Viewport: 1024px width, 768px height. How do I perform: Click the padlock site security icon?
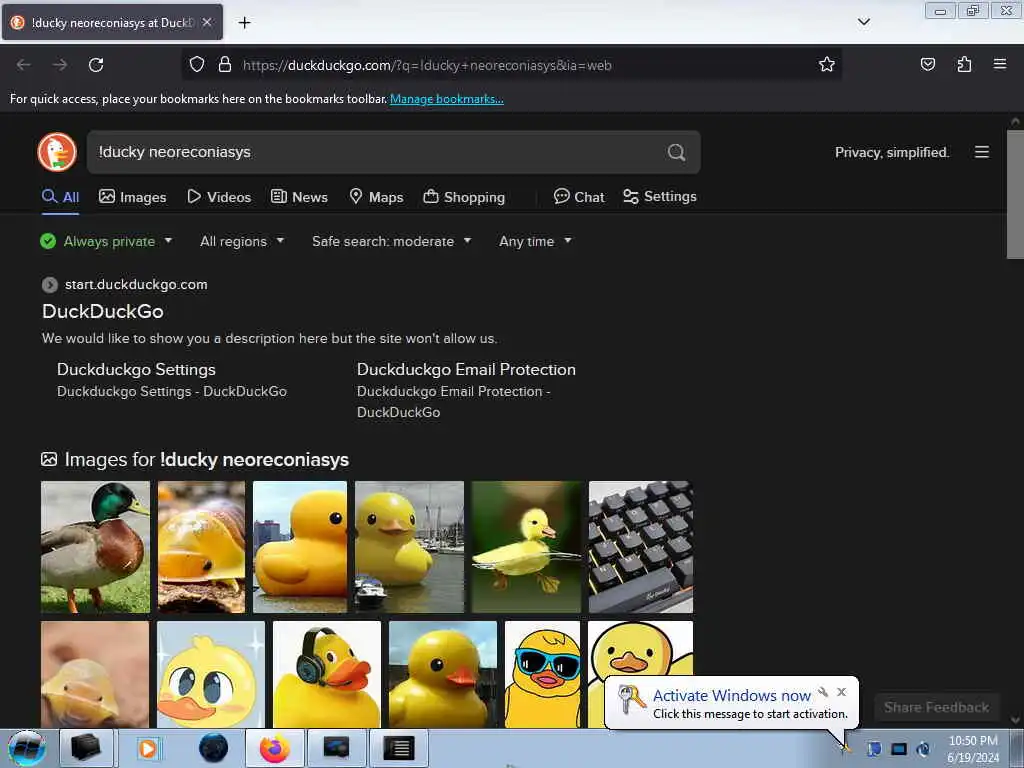tap(225, 65)
